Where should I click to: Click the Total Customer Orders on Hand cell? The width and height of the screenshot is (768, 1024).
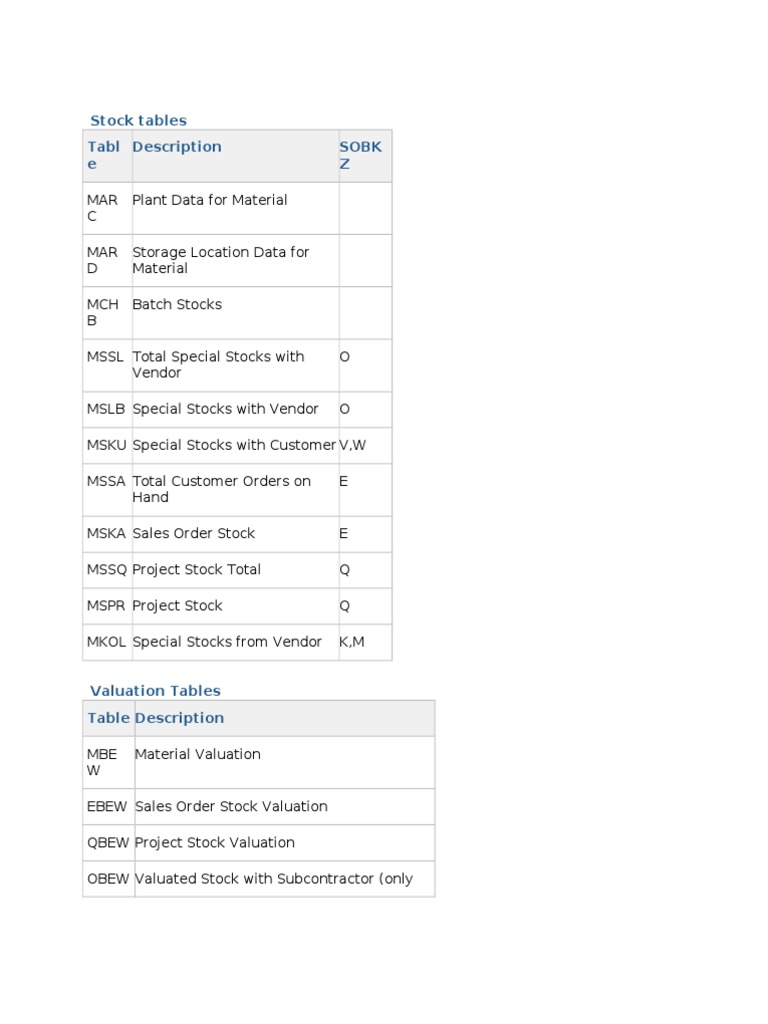[221, 489]
